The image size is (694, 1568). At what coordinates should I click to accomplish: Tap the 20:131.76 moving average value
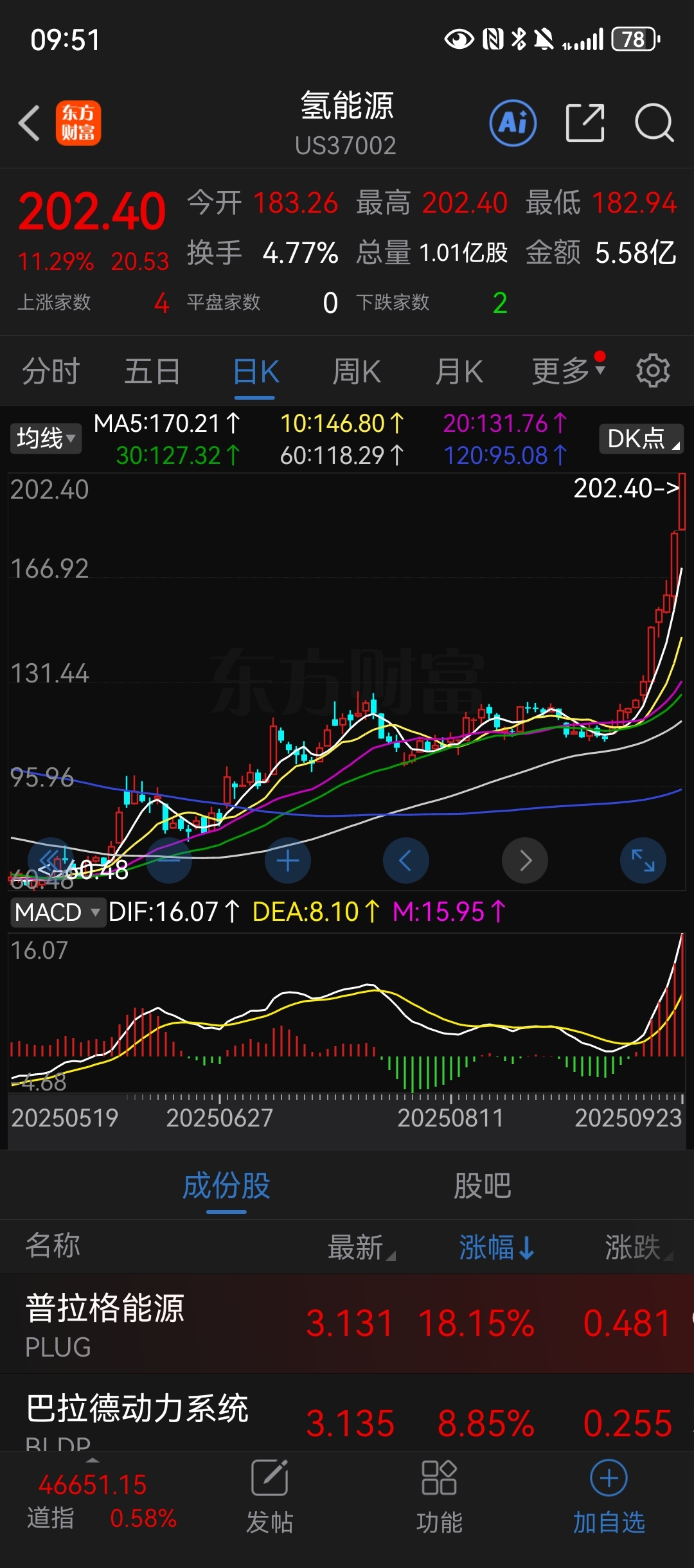point(505,423)
